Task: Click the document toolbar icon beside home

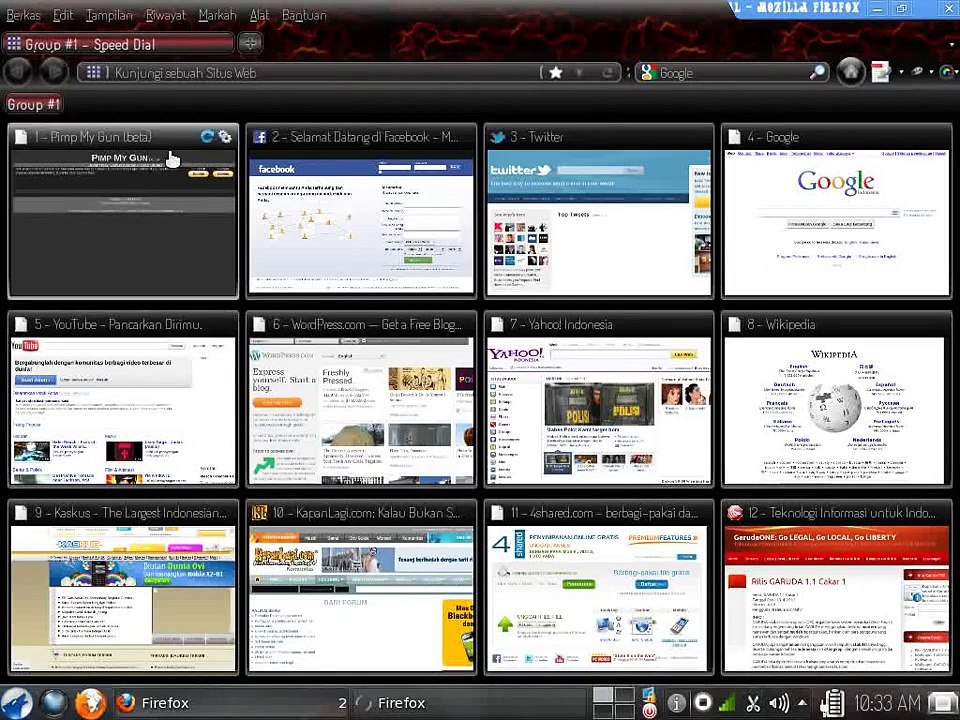Action: point(880,72)
